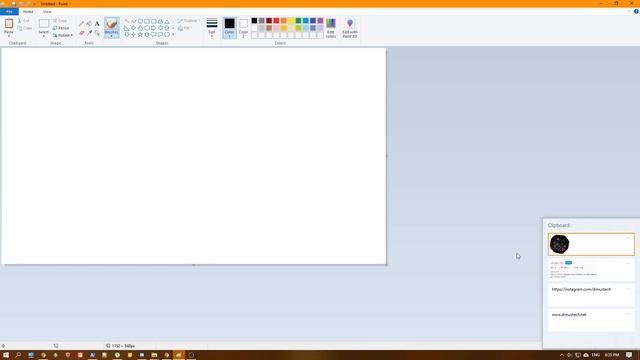Screen dimensions: 640x360
Task: Select the instagram.com/dimustech clipboard entry
Action: pyautogui.click(x=591, y=295)
